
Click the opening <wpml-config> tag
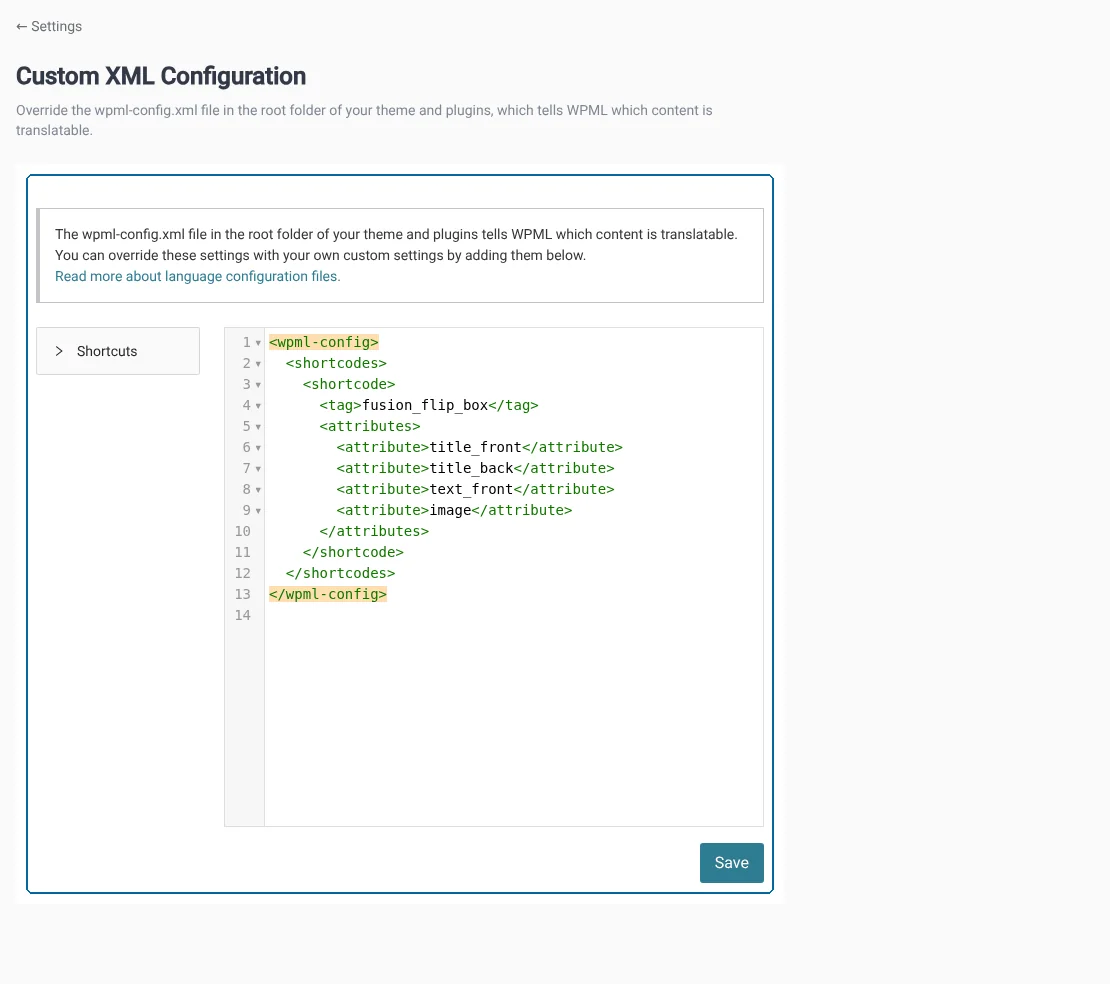click(324, 342)
